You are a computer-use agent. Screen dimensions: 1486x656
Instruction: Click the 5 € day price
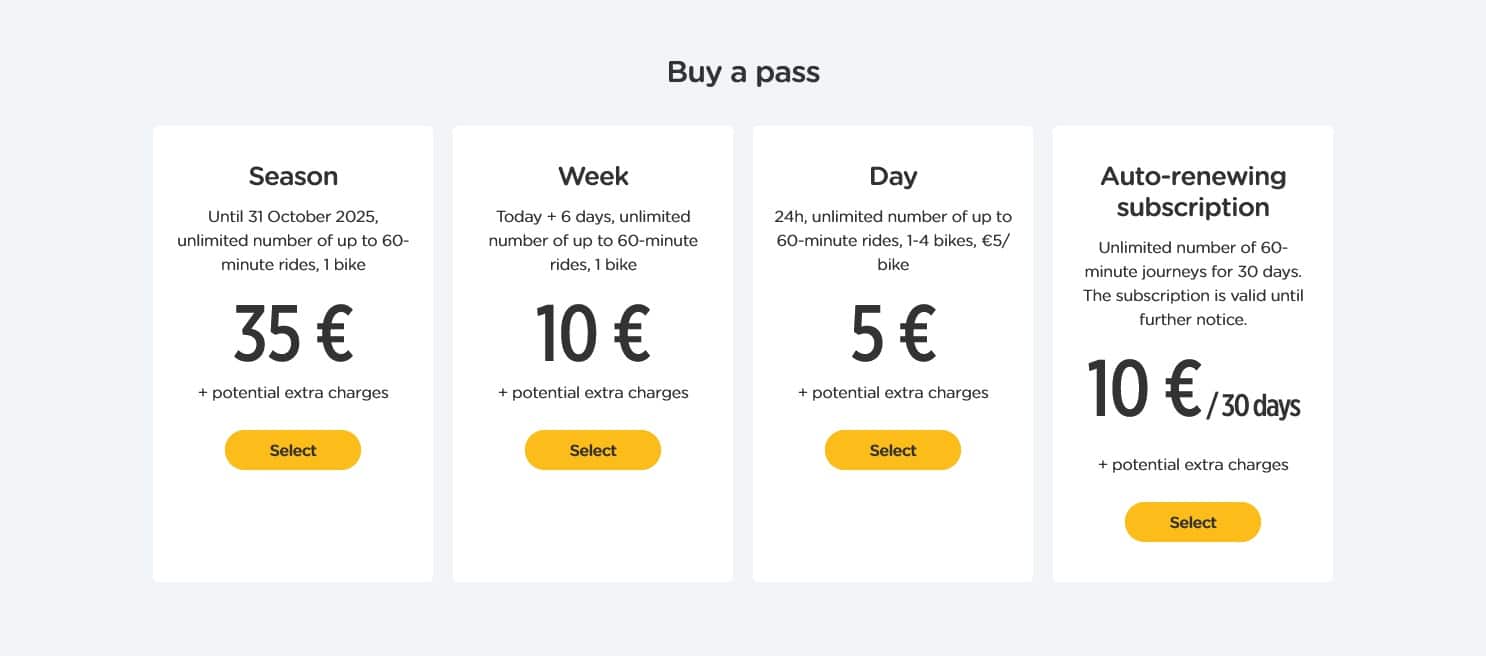893,334
